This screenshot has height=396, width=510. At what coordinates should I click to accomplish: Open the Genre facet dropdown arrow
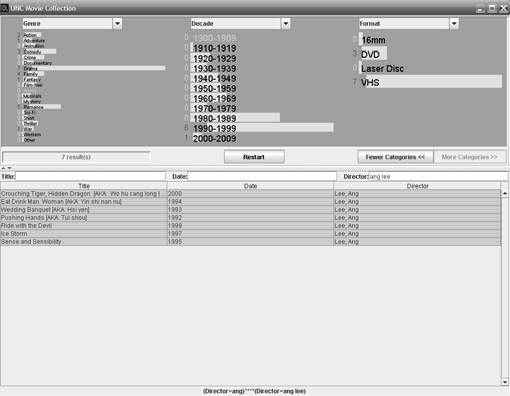click(117, 24)
